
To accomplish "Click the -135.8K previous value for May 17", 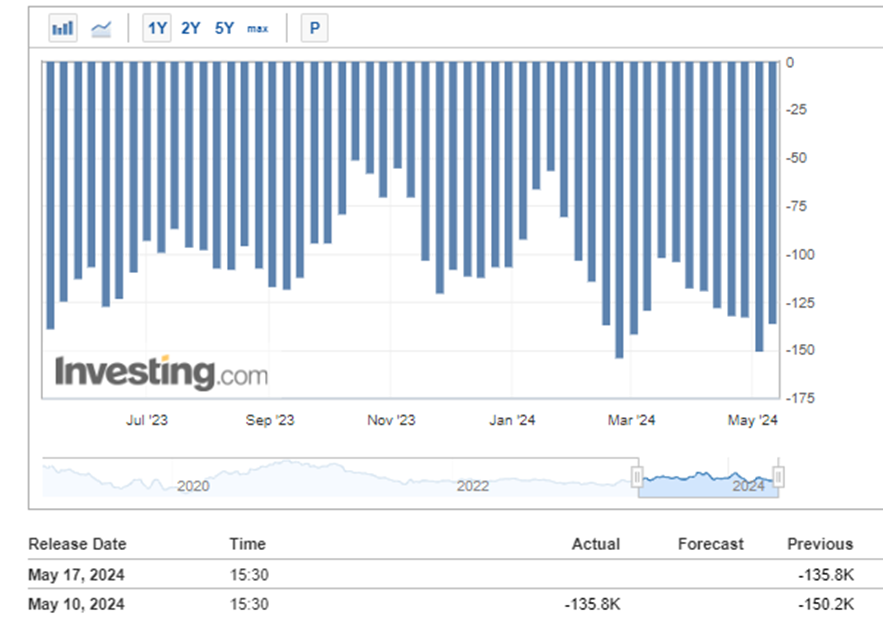I will pos(826,575).
